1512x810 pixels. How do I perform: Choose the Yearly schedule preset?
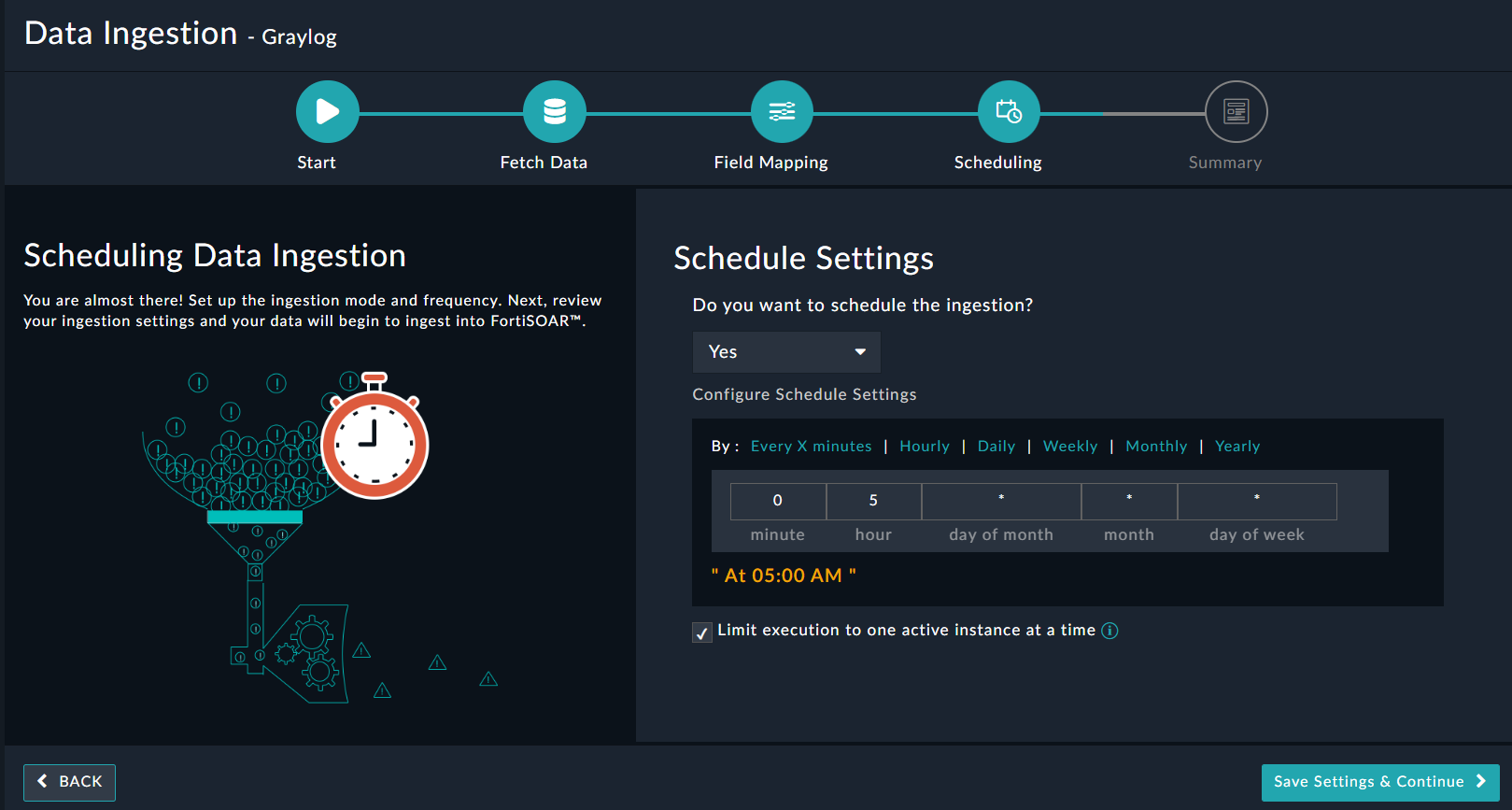tap(1236, 447)
